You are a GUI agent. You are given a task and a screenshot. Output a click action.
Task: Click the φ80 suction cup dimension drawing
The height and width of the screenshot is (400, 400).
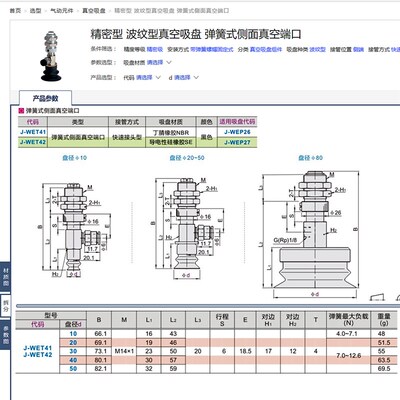coord(310,235)
